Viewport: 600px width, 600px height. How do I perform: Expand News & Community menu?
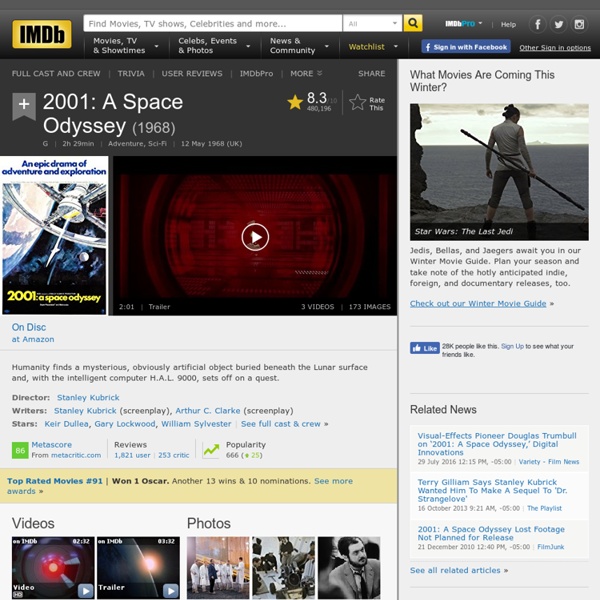coord(299,46)
